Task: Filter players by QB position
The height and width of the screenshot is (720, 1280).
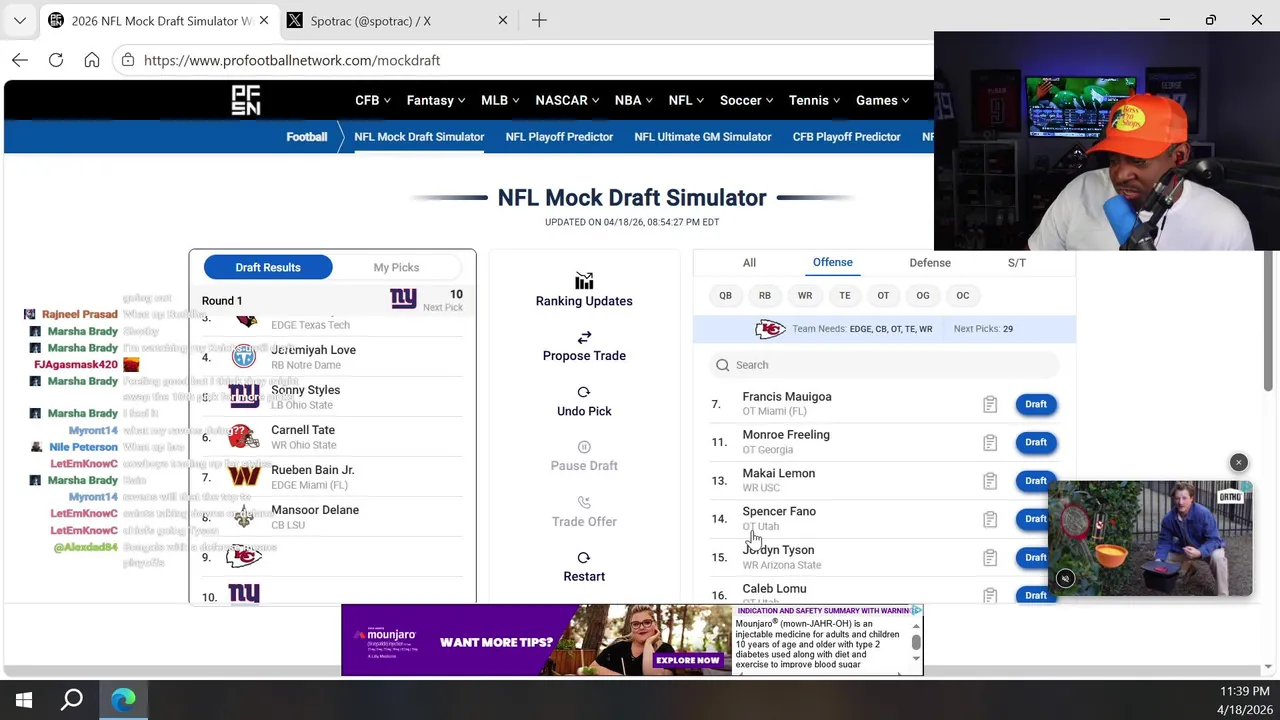Action: pos(725,295)
